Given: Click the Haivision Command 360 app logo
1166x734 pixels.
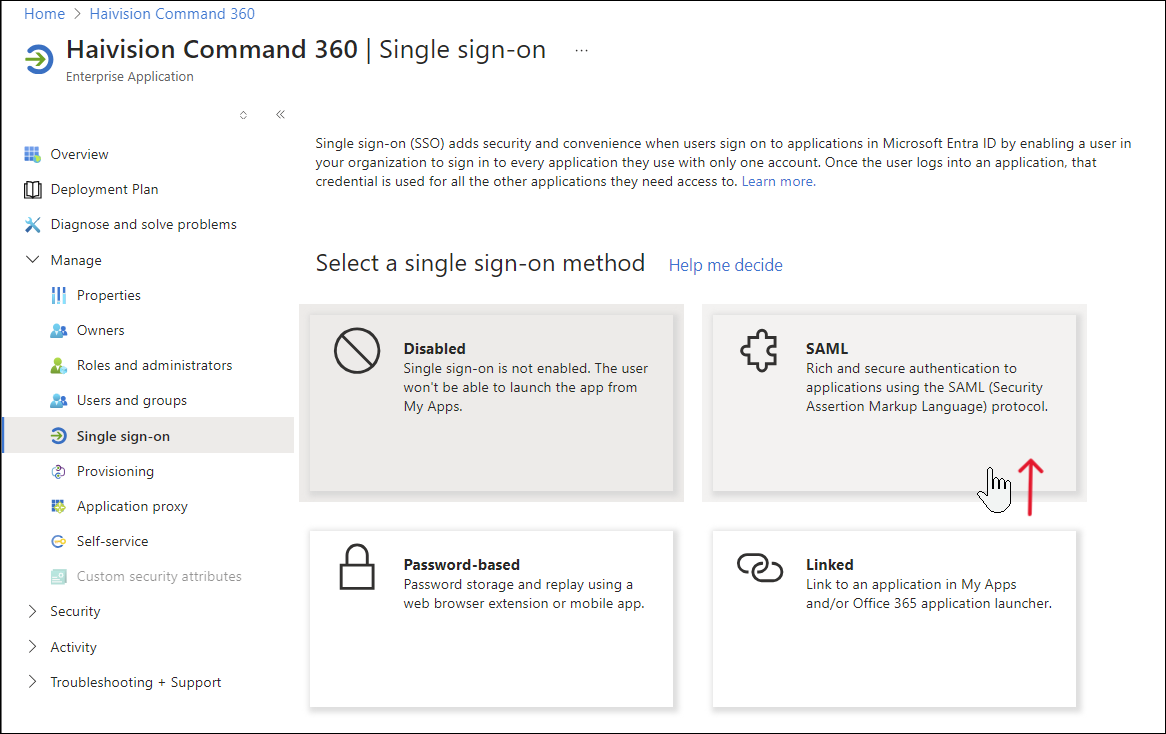Looking at the screenshot, I should (38, 59).
